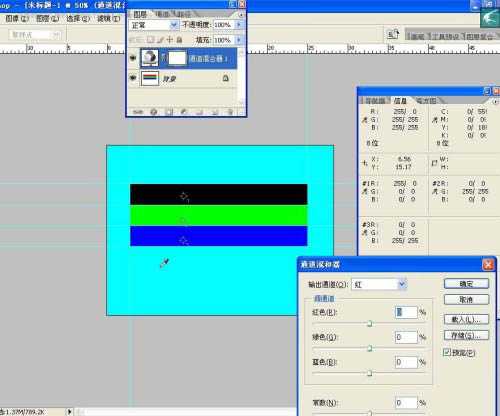Select the channel mixer layer mask thumbnail
This screenshot has width=500, height=416.
tap(177, 58)
